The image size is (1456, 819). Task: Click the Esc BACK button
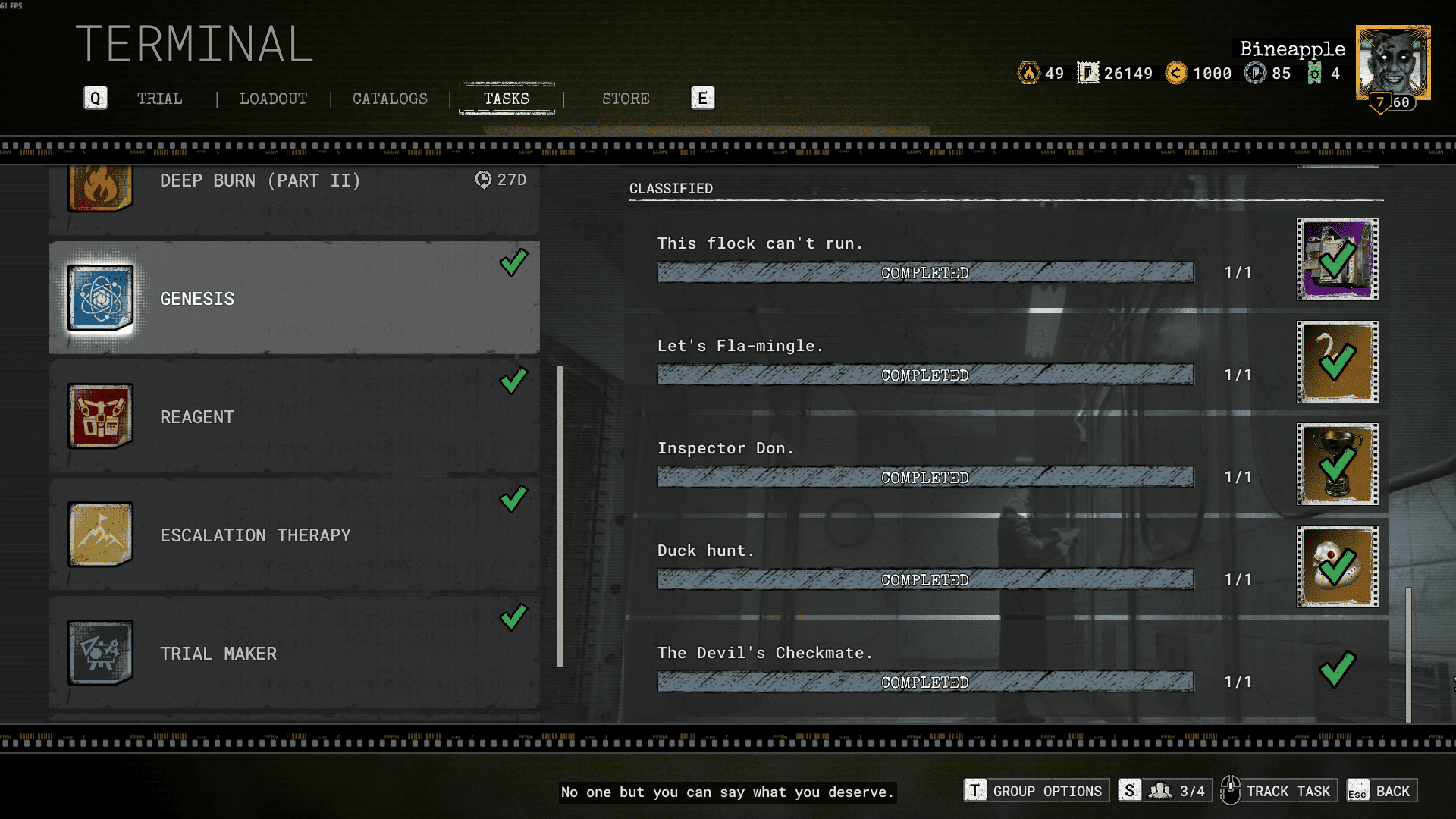tap(1381, 791)
